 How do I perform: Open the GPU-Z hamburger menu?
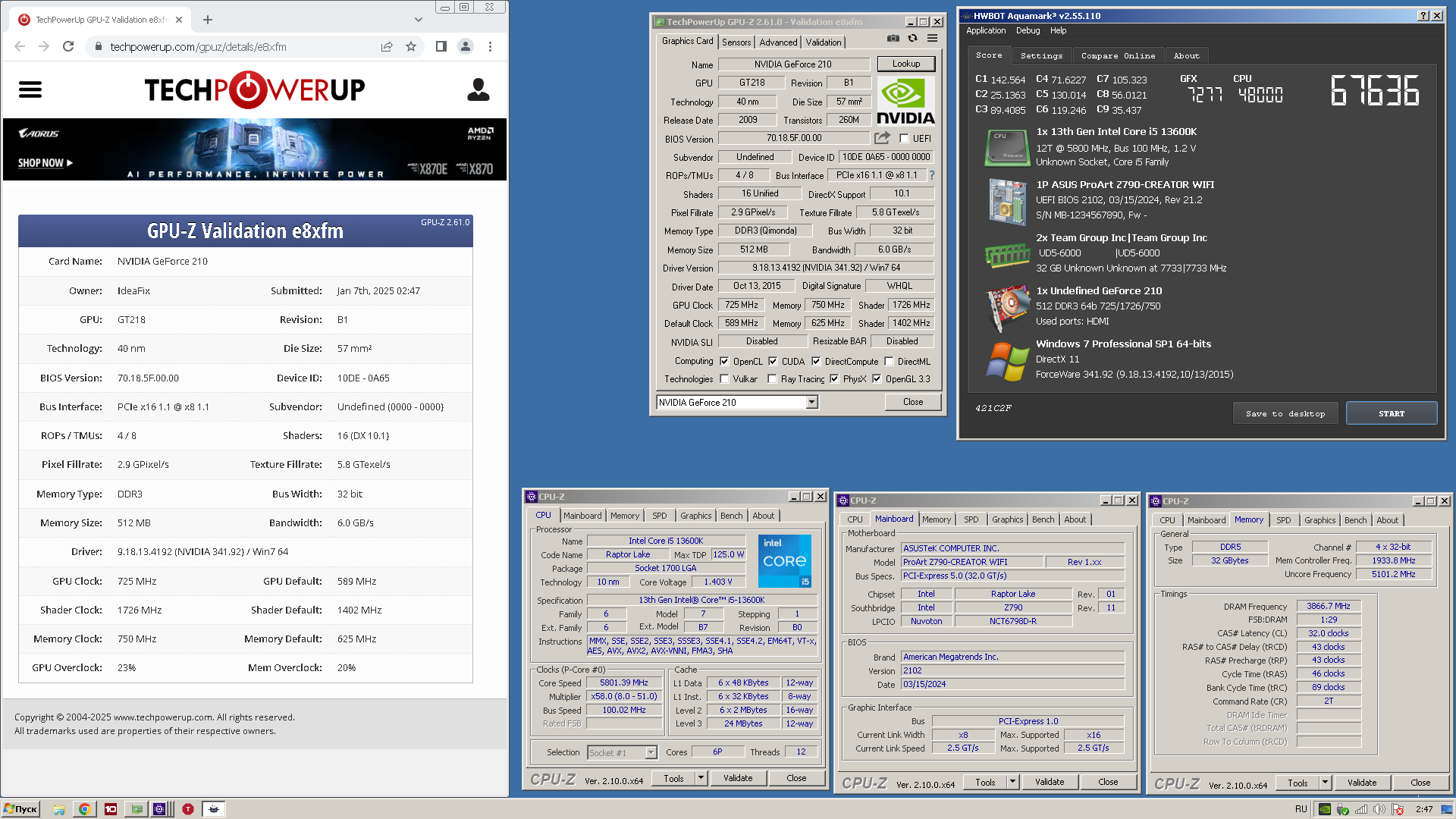coord(933,39)
